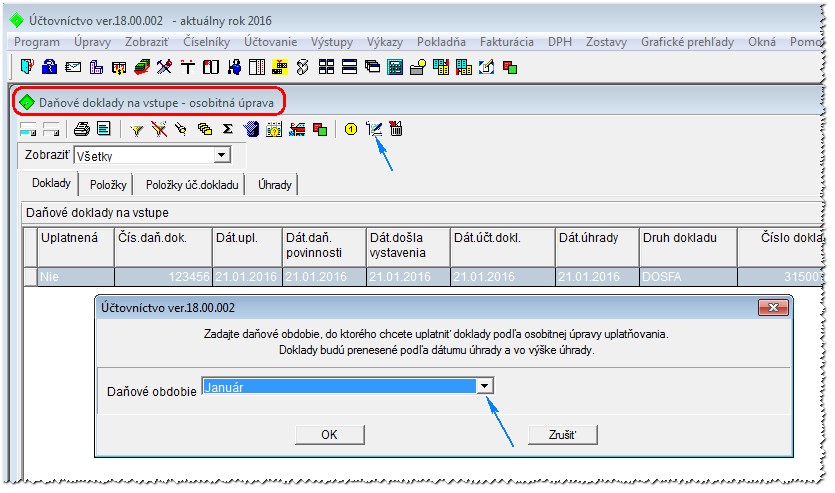
Task: Switch to the Položky úč.dokladu tab
Action: [x=192, y=185]
